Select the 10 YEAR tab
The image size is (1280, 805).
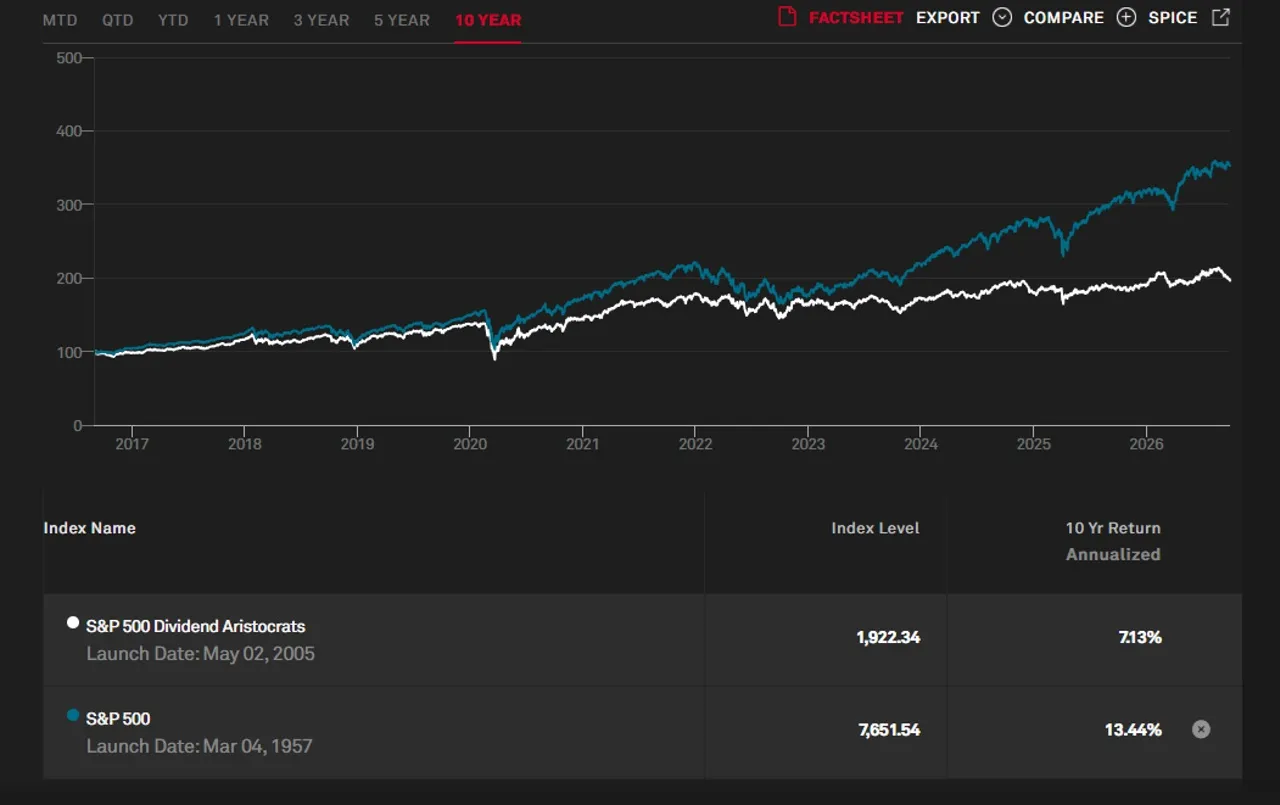(488, 20)
